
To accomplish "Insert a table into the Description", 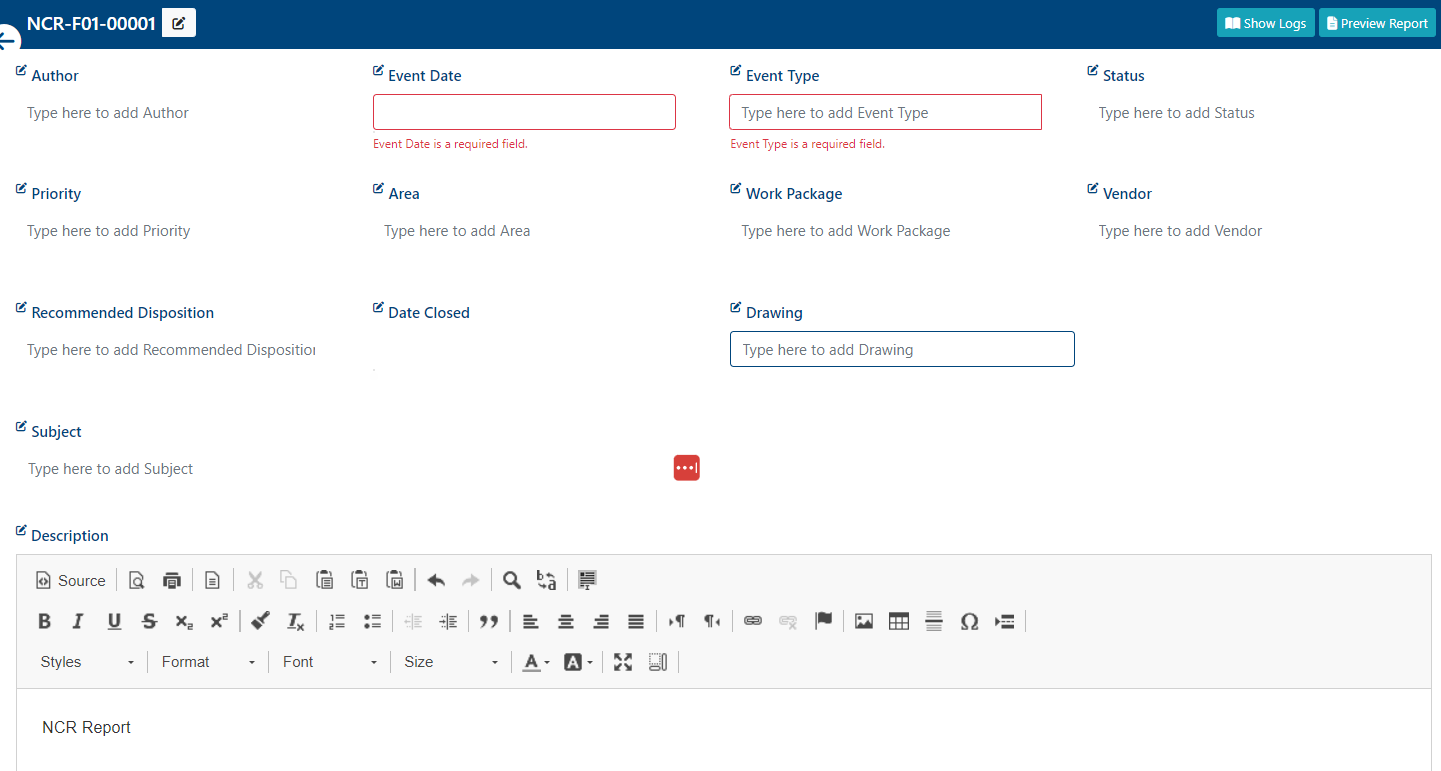I will [899, 621].
